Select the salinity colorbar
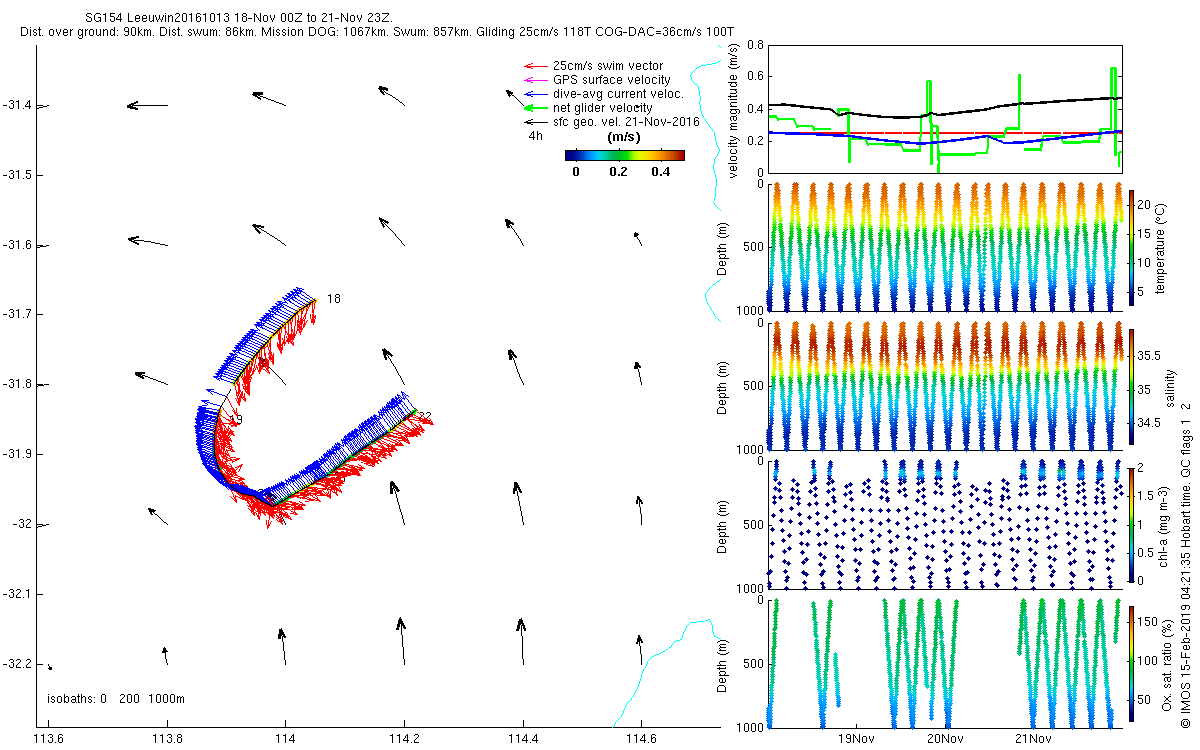This screenshot has height=750, width=1200. (1132, 385)
